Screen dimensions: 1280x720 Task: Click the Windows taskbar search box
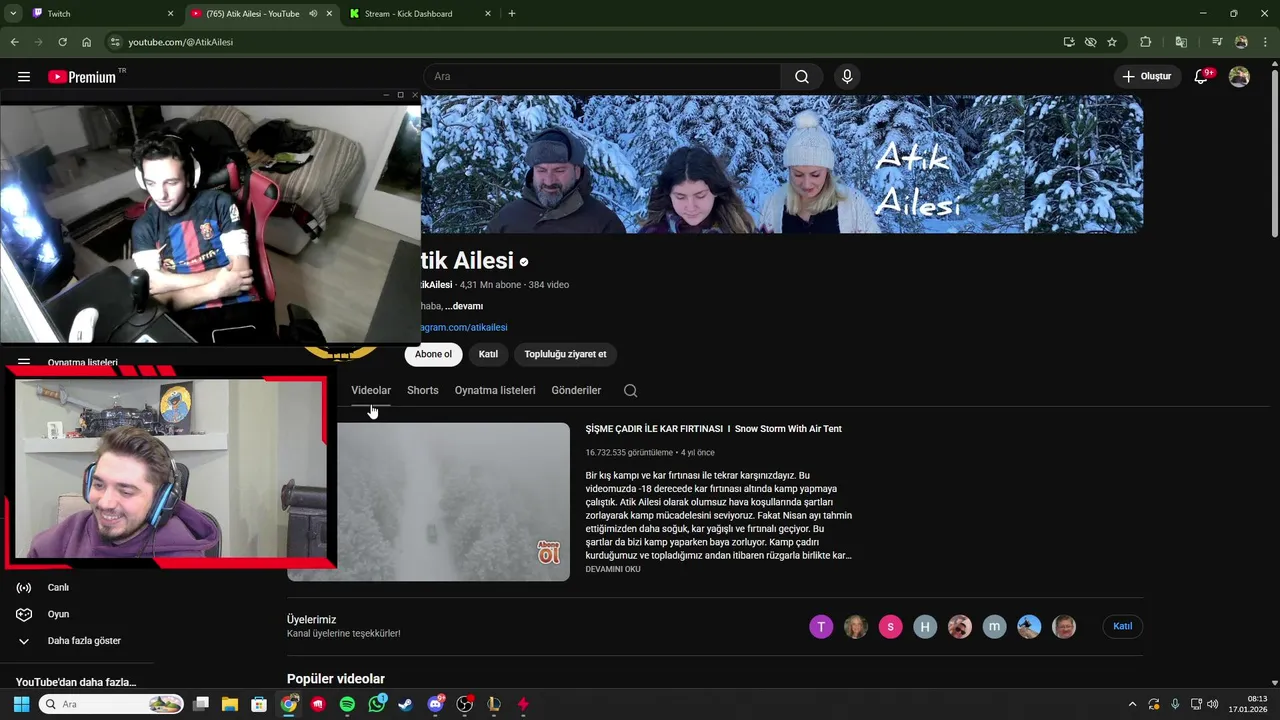coord(111,704)
